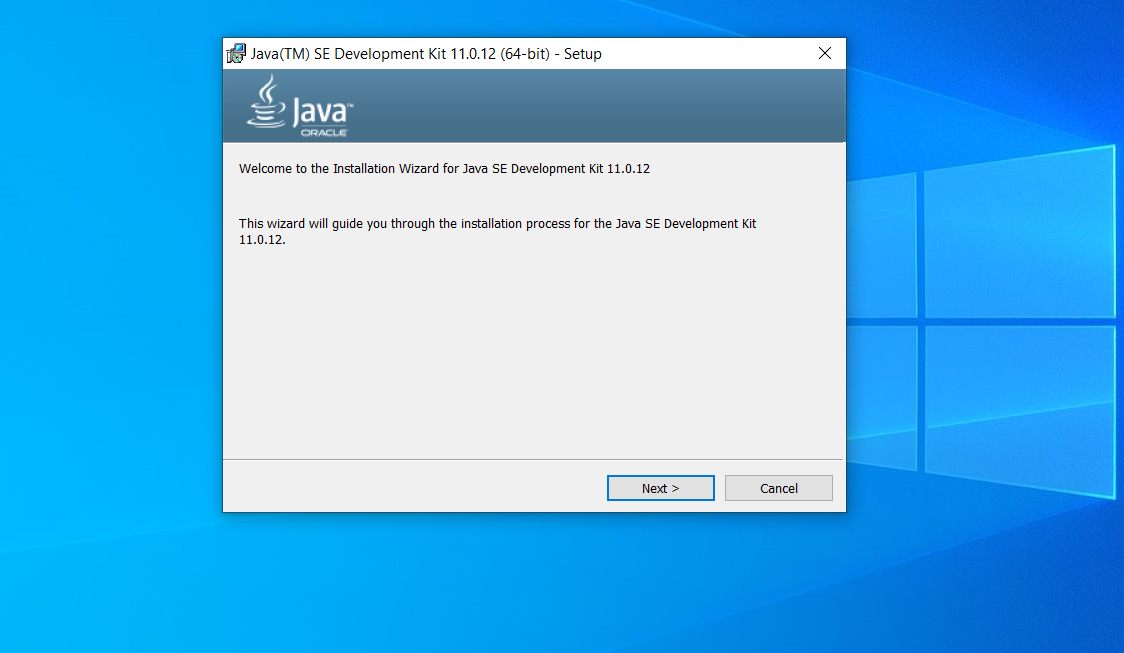1124x653 pixels.
Task: Select the 'Welcome to the Installation Wizard' heading
Action: click(x=444, y=168)
